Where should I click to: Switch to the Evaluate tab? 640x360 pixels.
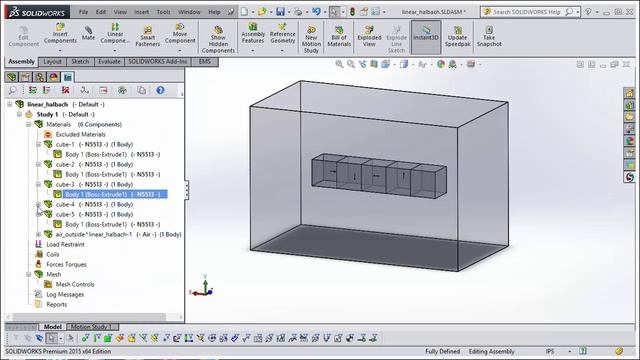pos(109,62)
